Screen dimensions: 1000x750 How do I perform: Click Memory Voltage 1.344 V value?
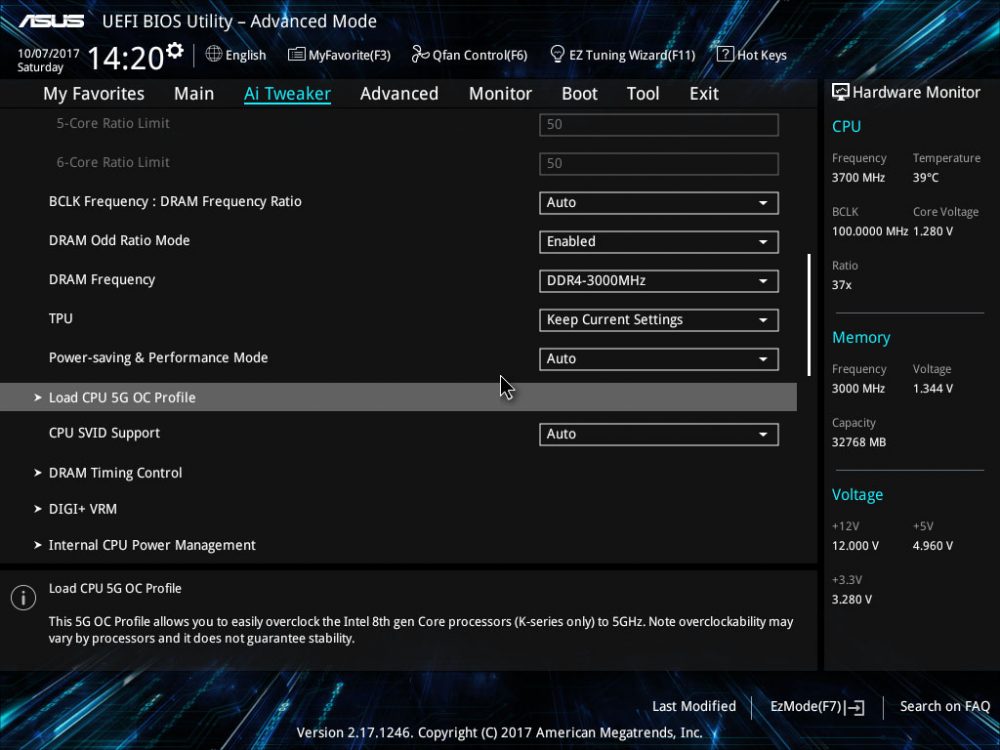[x=932, y=388]
